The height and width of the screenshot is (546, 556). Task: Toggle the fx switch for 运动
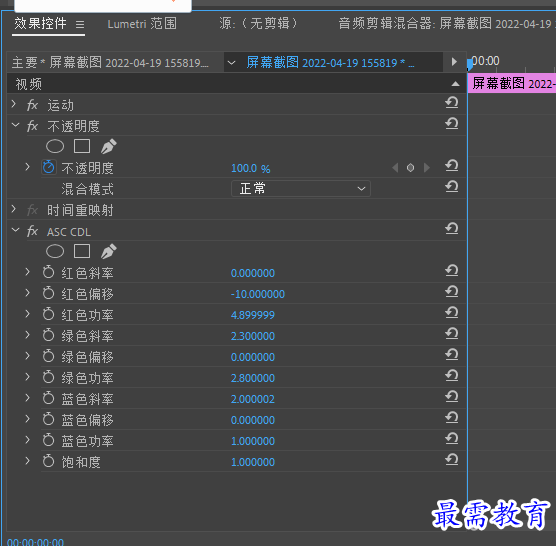32,105
